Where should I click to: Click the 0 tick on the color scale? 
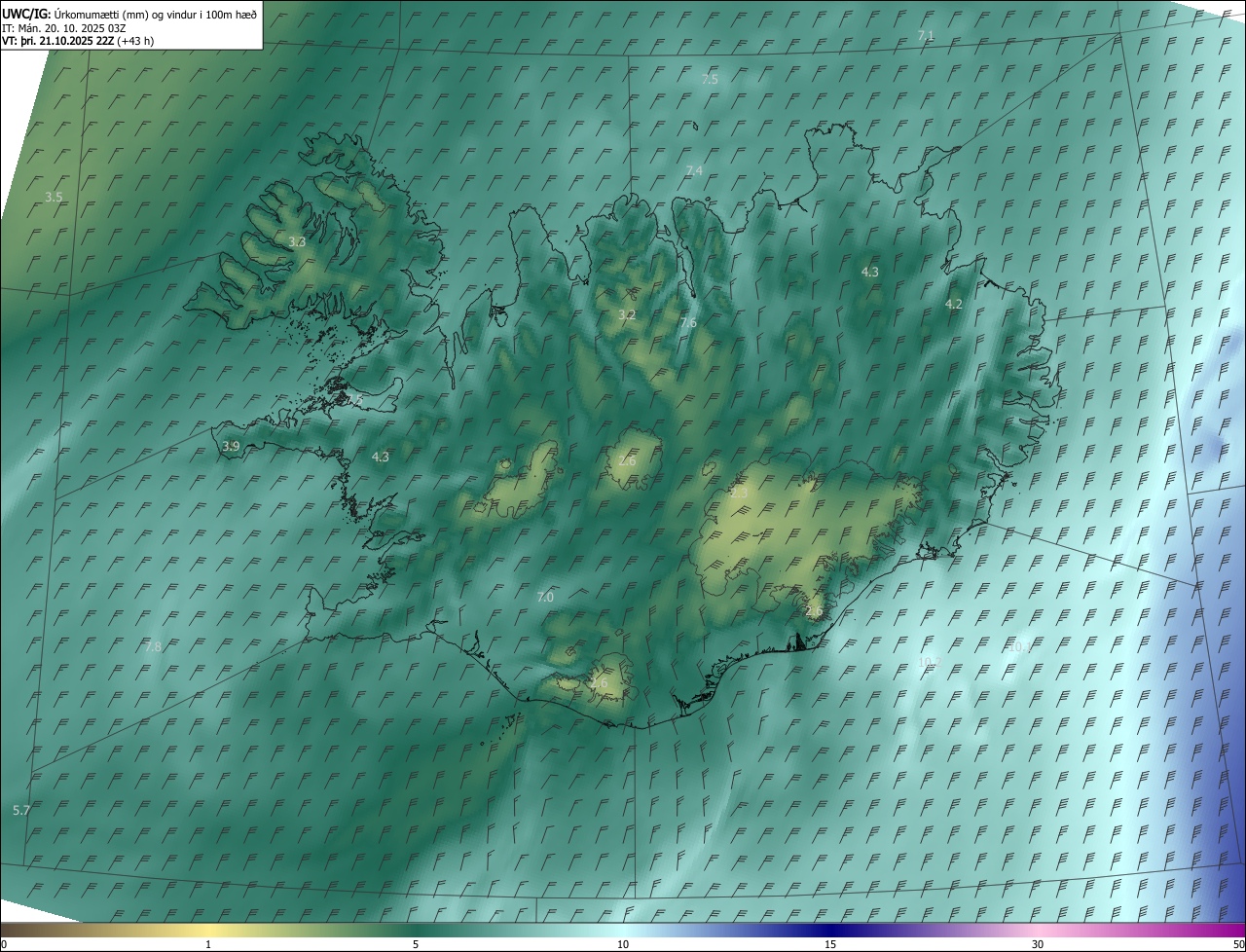click(4, 944)
